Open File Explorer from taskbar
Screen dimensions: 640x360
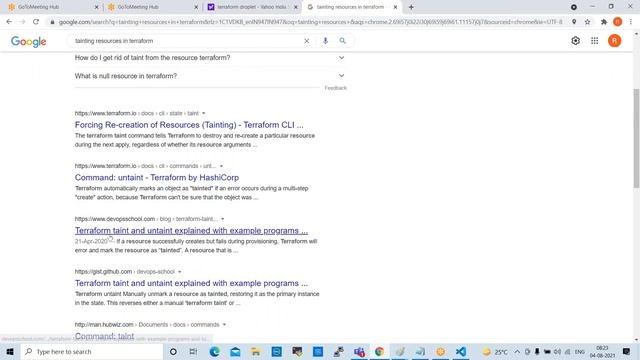coord(256,351)
